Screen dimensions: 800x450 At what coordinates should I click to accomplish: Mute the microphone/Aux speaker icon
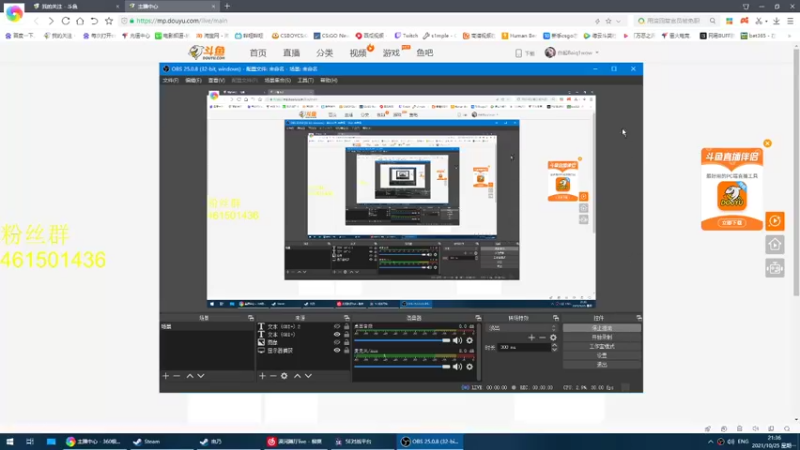(x=458, y=366)
